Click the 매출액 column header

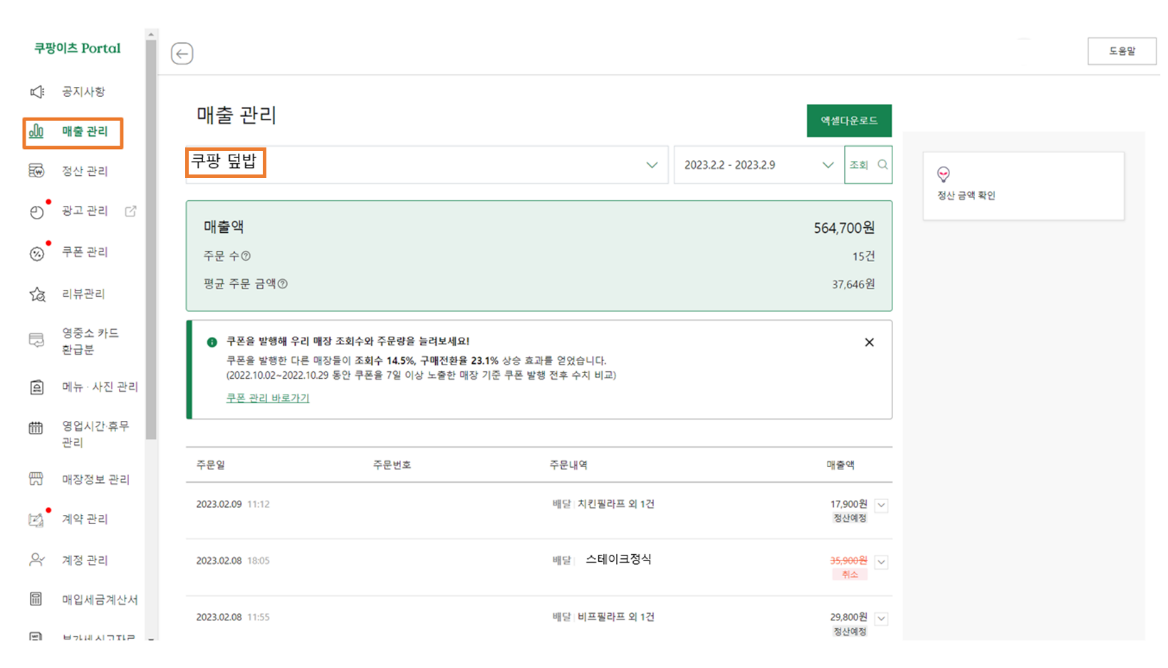pyautogui.click(x=840, y=465)
